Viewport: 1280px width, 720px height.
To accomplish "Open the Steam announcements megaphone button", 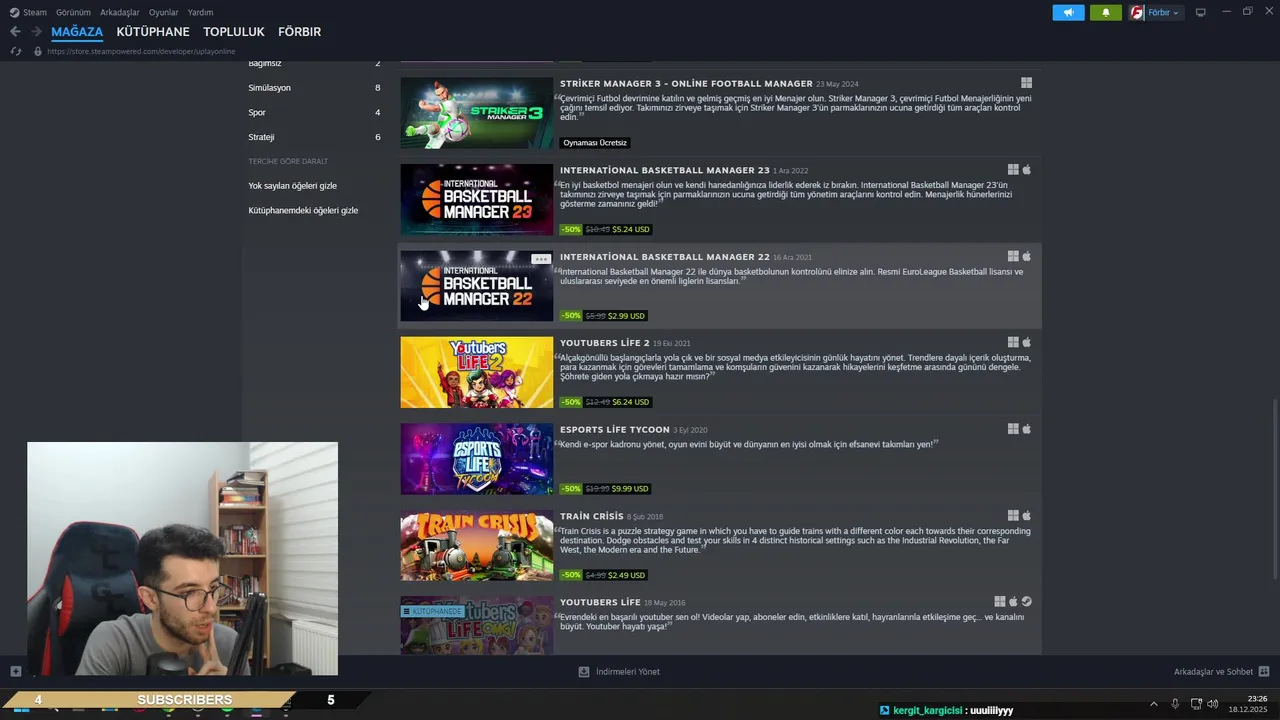I will coord(1068,12).
